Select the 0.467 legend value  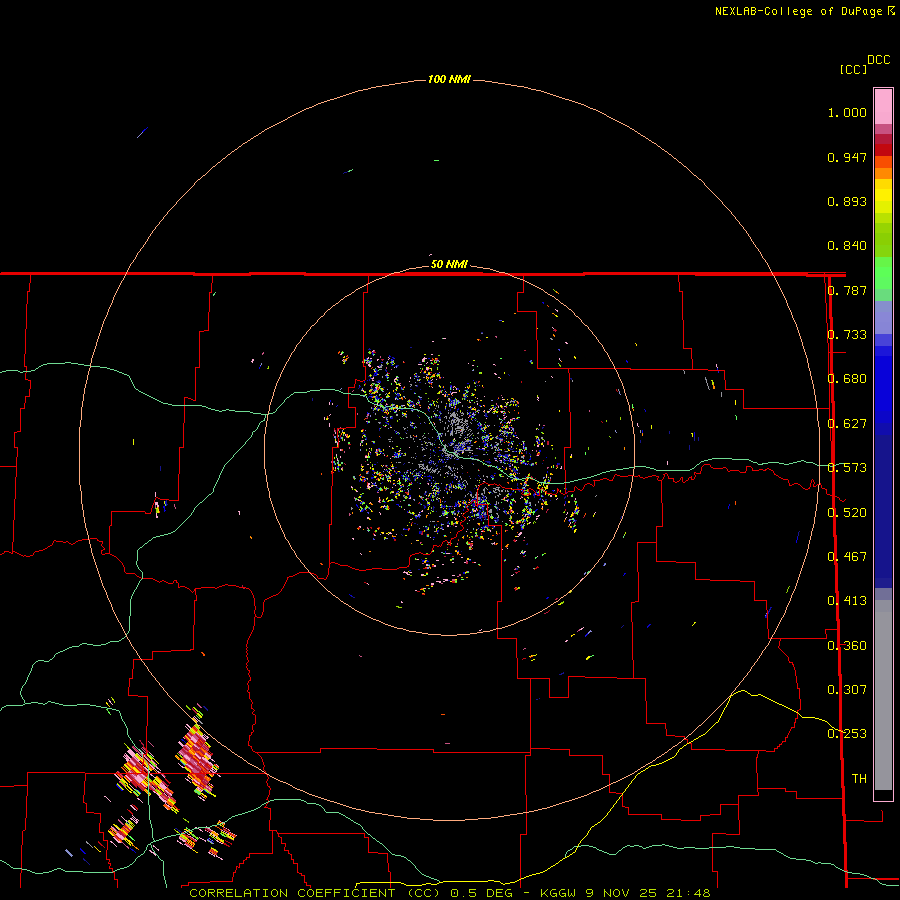tap(847, 557)
